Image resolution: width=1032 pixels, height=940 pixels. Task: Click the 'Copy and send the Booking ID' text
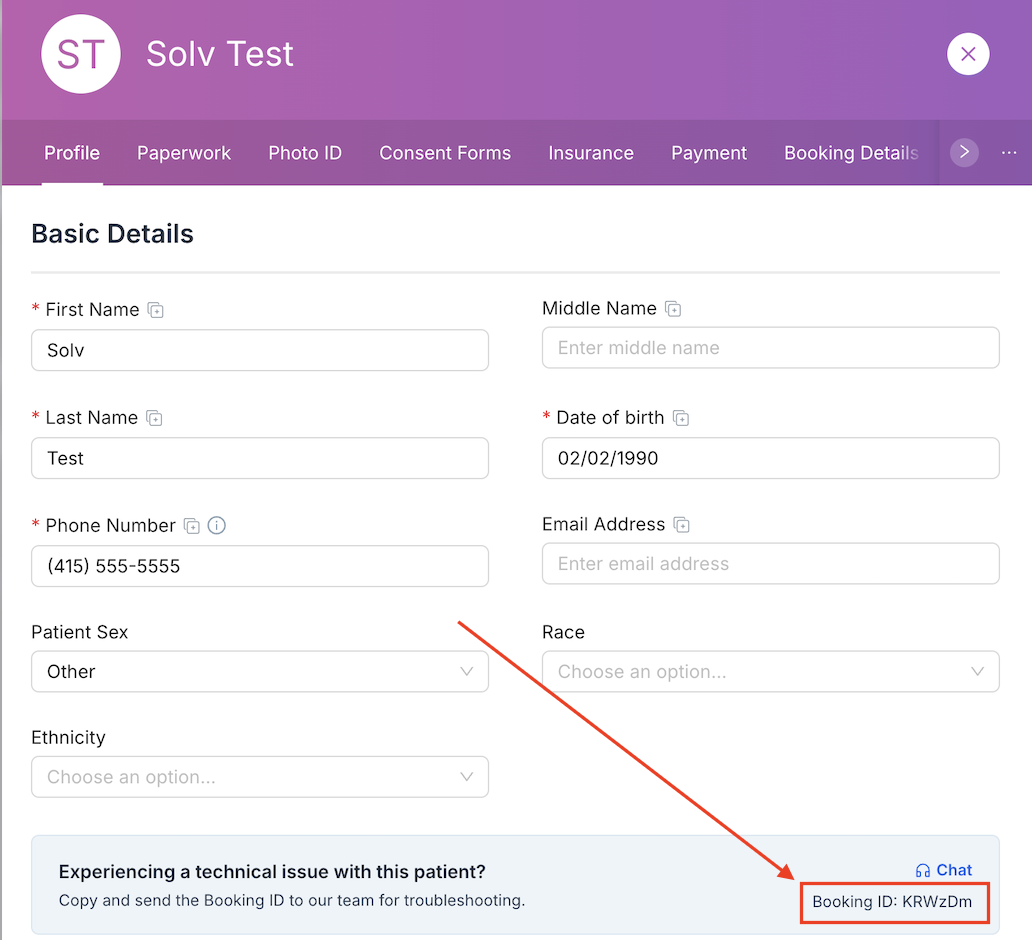pos(292,901)
